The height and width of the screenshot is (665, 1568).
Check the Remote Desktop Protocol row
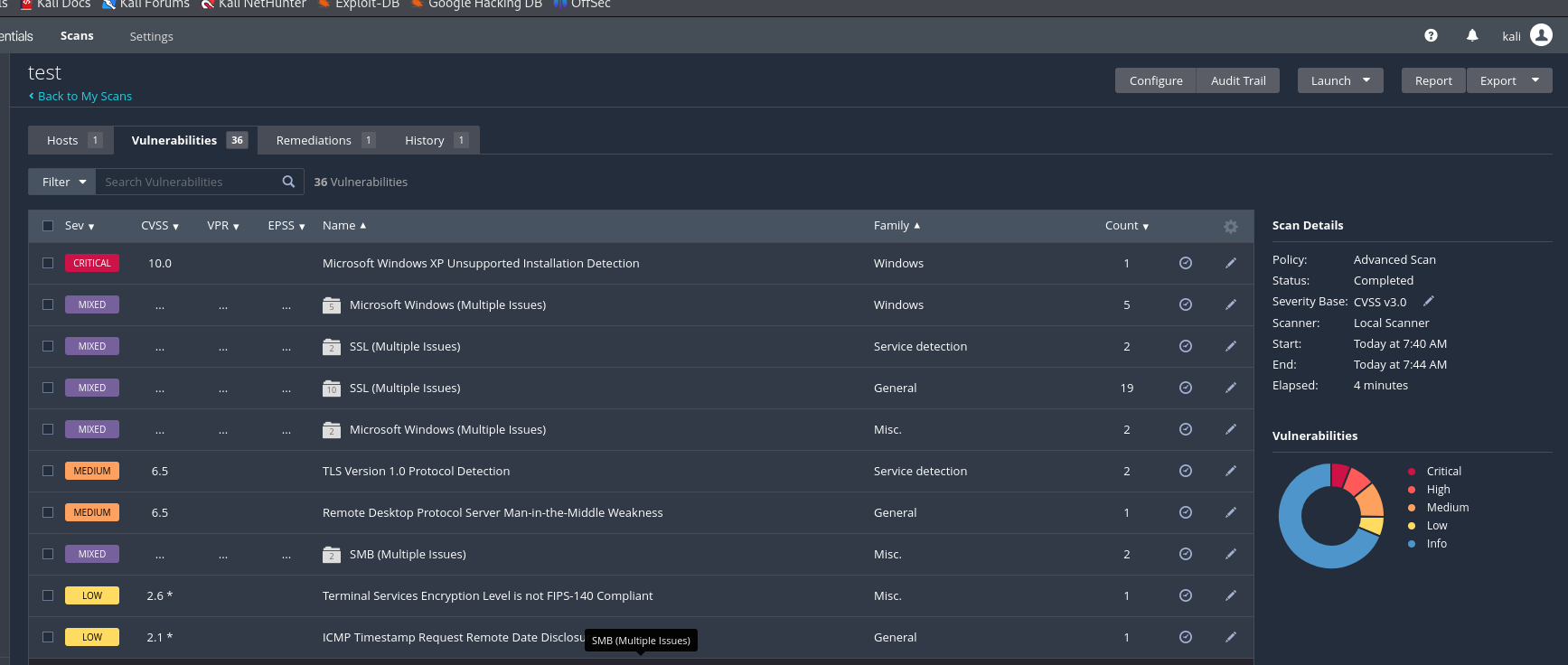point(48,512)
